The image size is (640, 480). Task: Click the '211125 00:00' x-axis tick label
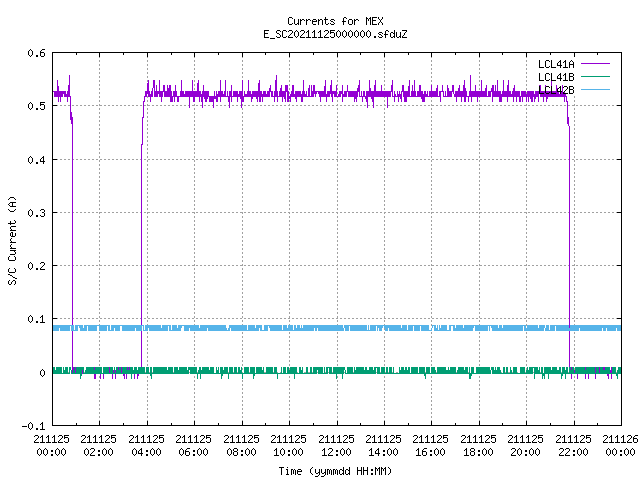(x=51, y=446)
